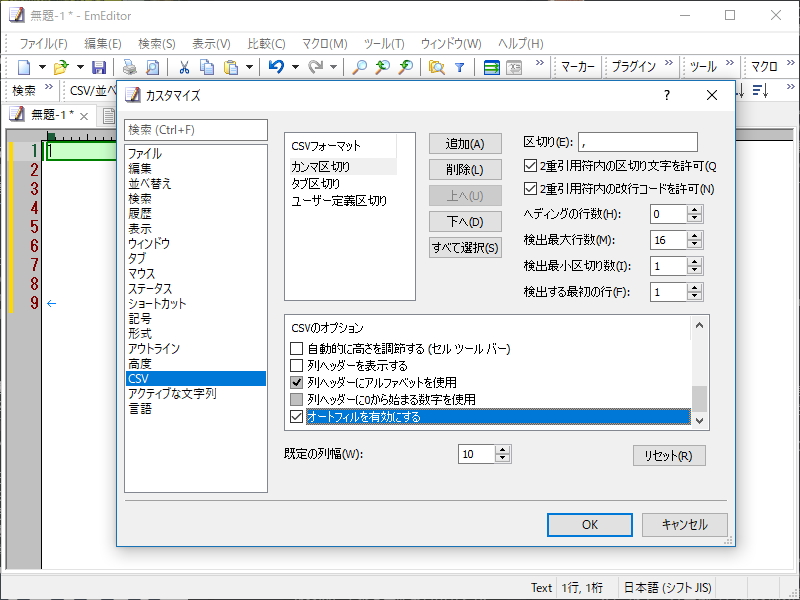Image resolution: width=800 pixels, height=600 pixels.
Task: Expand the プラグイン toolbar overflow chevron
Action: coord(668,63)
